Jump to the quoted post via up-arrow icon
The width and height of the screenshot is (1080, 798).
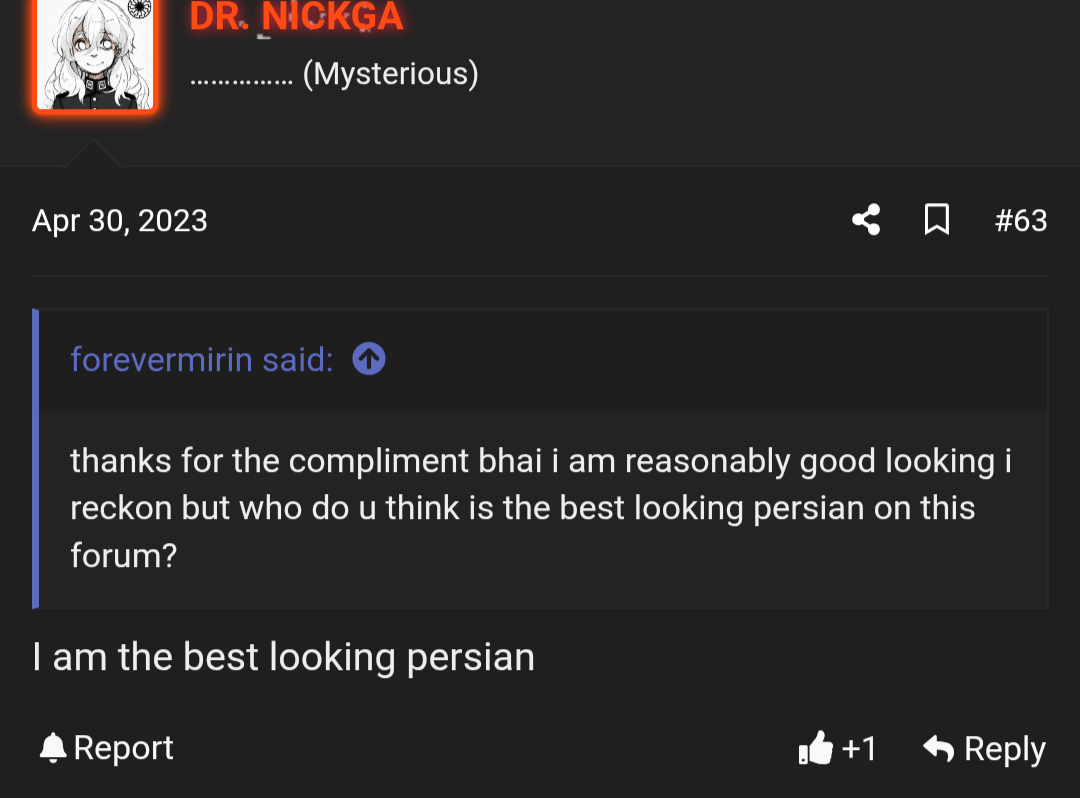pos(369,359)
